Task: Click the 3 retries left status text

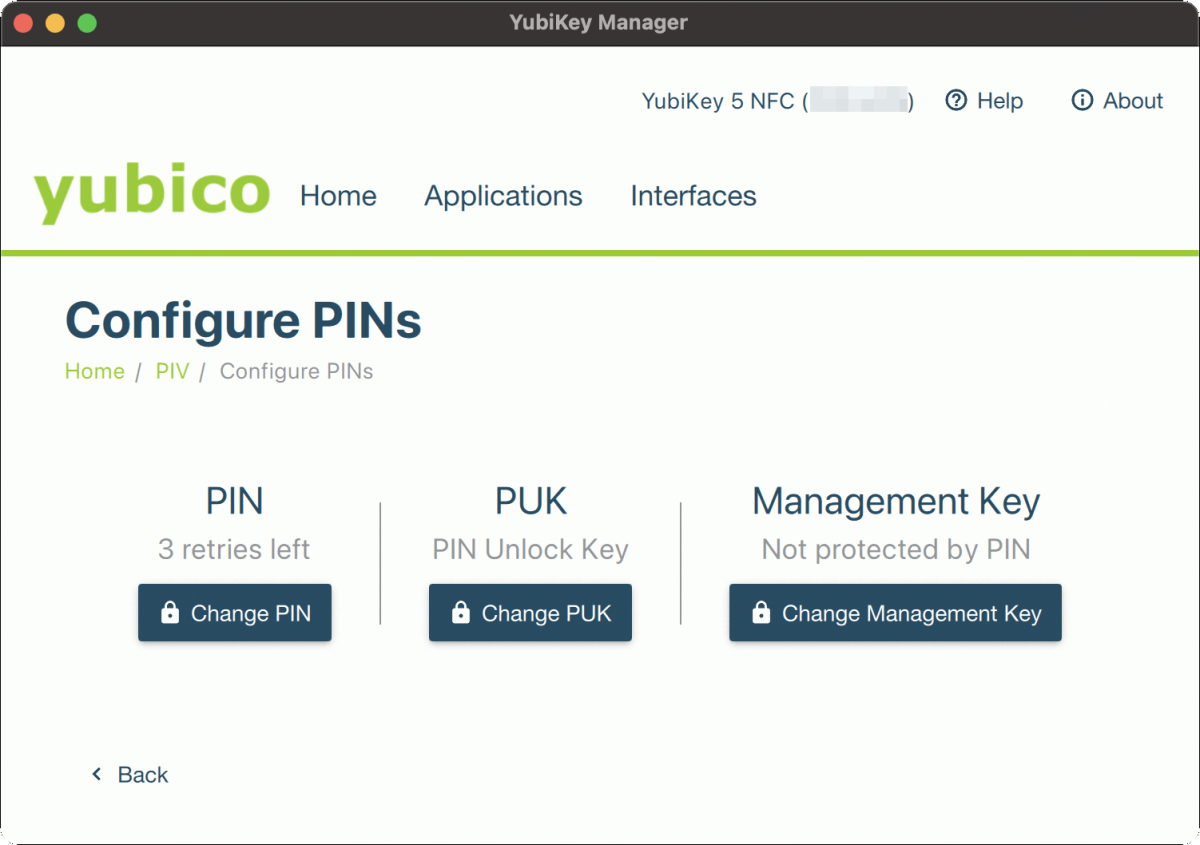Action: 234,549
